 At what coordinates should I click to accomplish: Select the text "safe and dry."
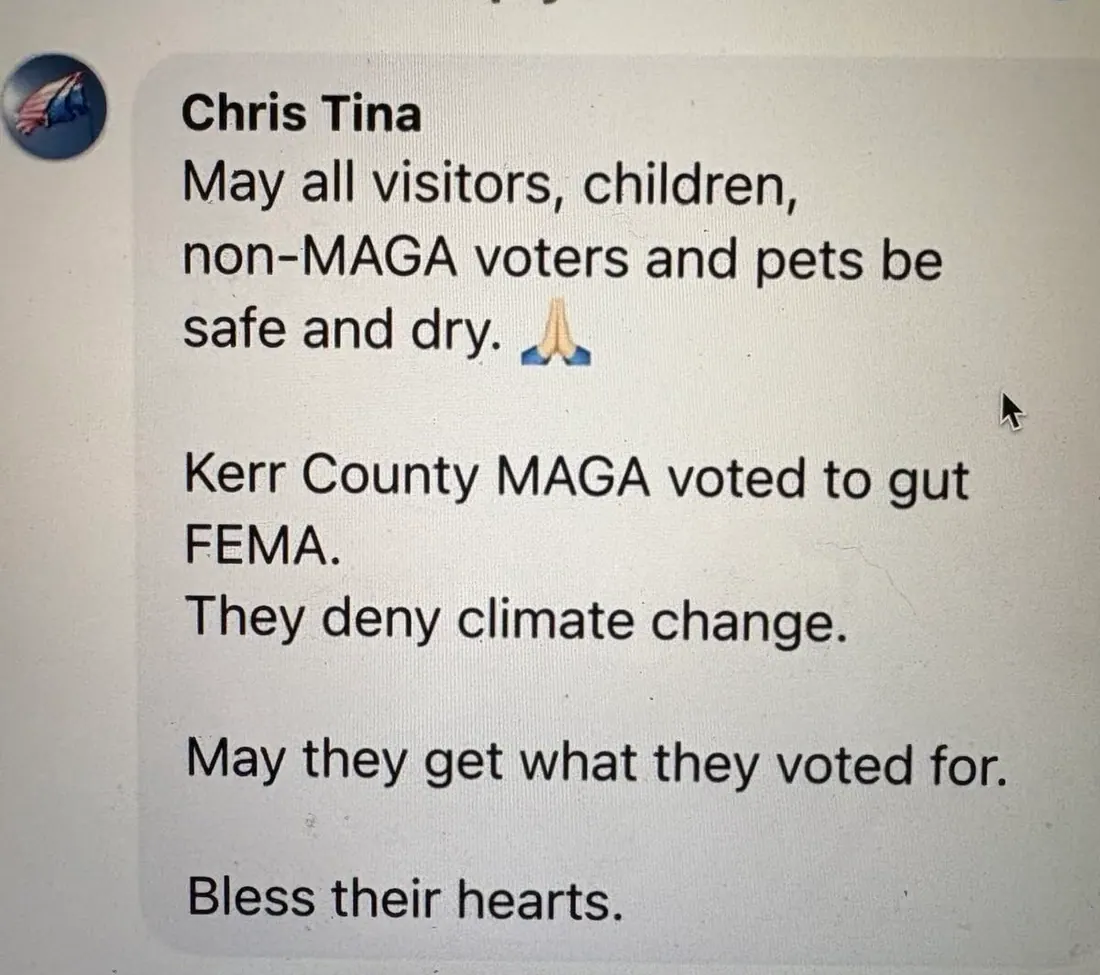(x=343, y=330)
